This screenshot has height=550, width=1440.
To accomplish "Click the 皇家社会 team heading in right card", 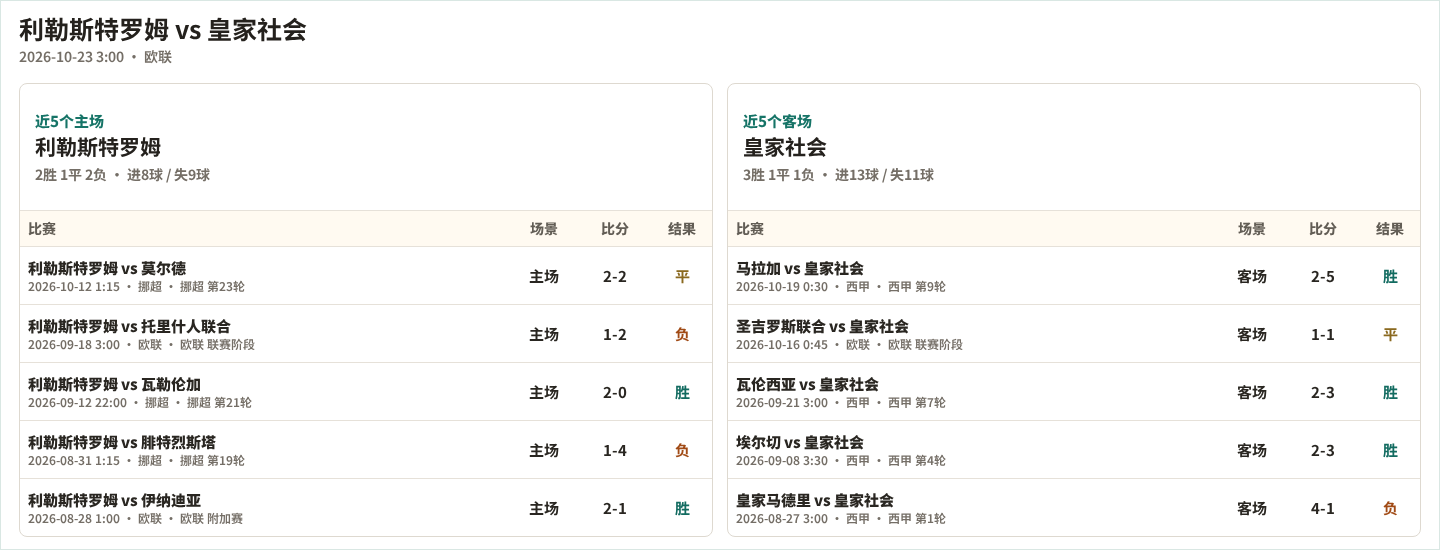I will click(x=785, y=147).
